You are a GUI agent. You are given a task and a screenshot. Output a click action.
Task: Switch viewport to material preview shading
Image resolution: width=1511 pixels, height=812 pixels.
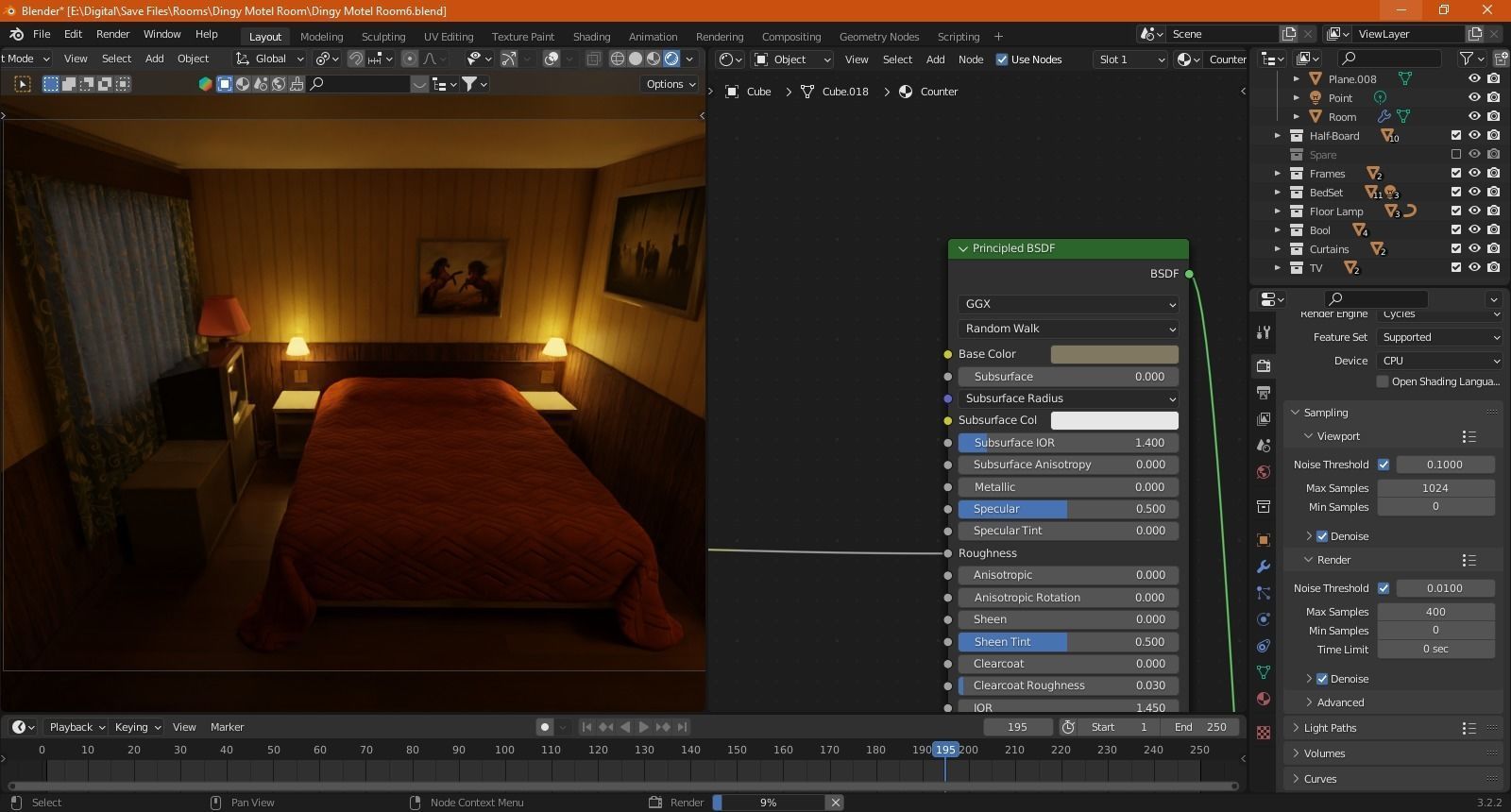click(x=654, y=59)
